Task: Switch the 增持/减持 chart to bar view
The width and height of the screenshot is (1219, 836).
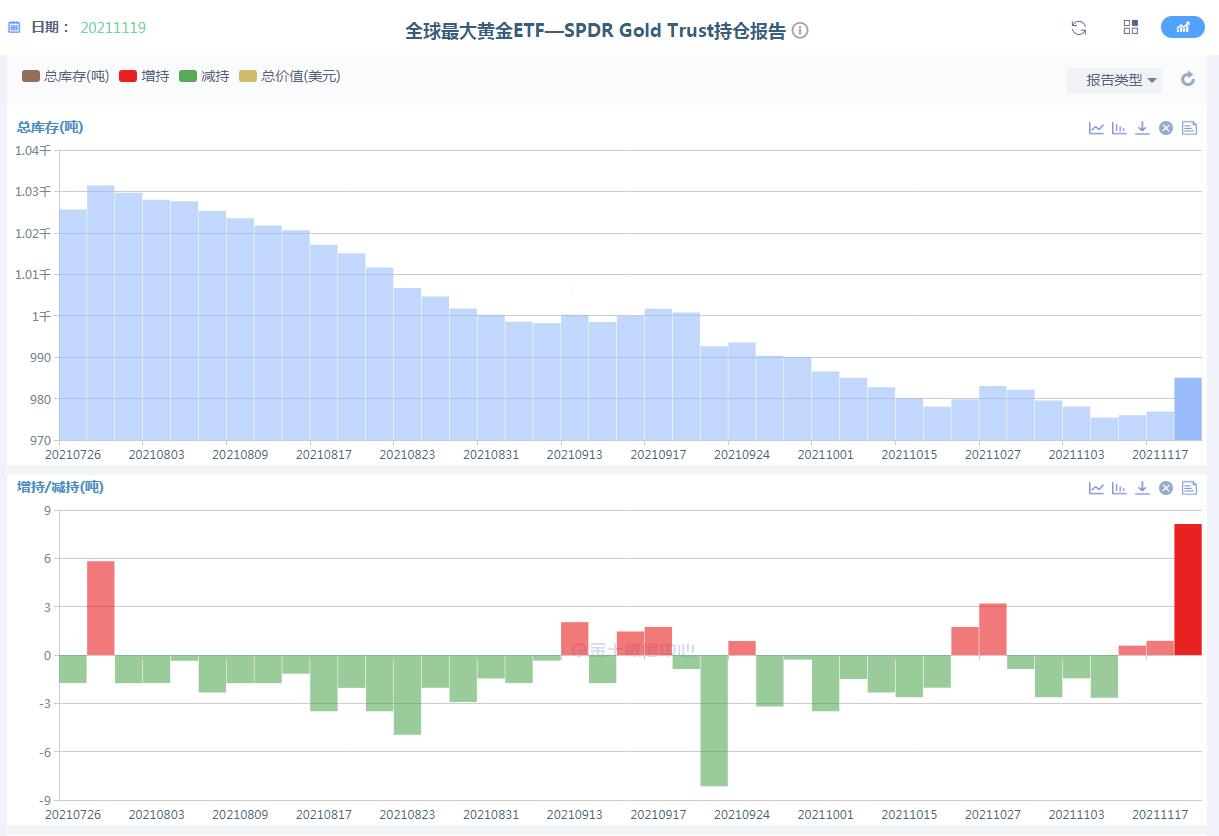Action: [x=1119, y=488]
